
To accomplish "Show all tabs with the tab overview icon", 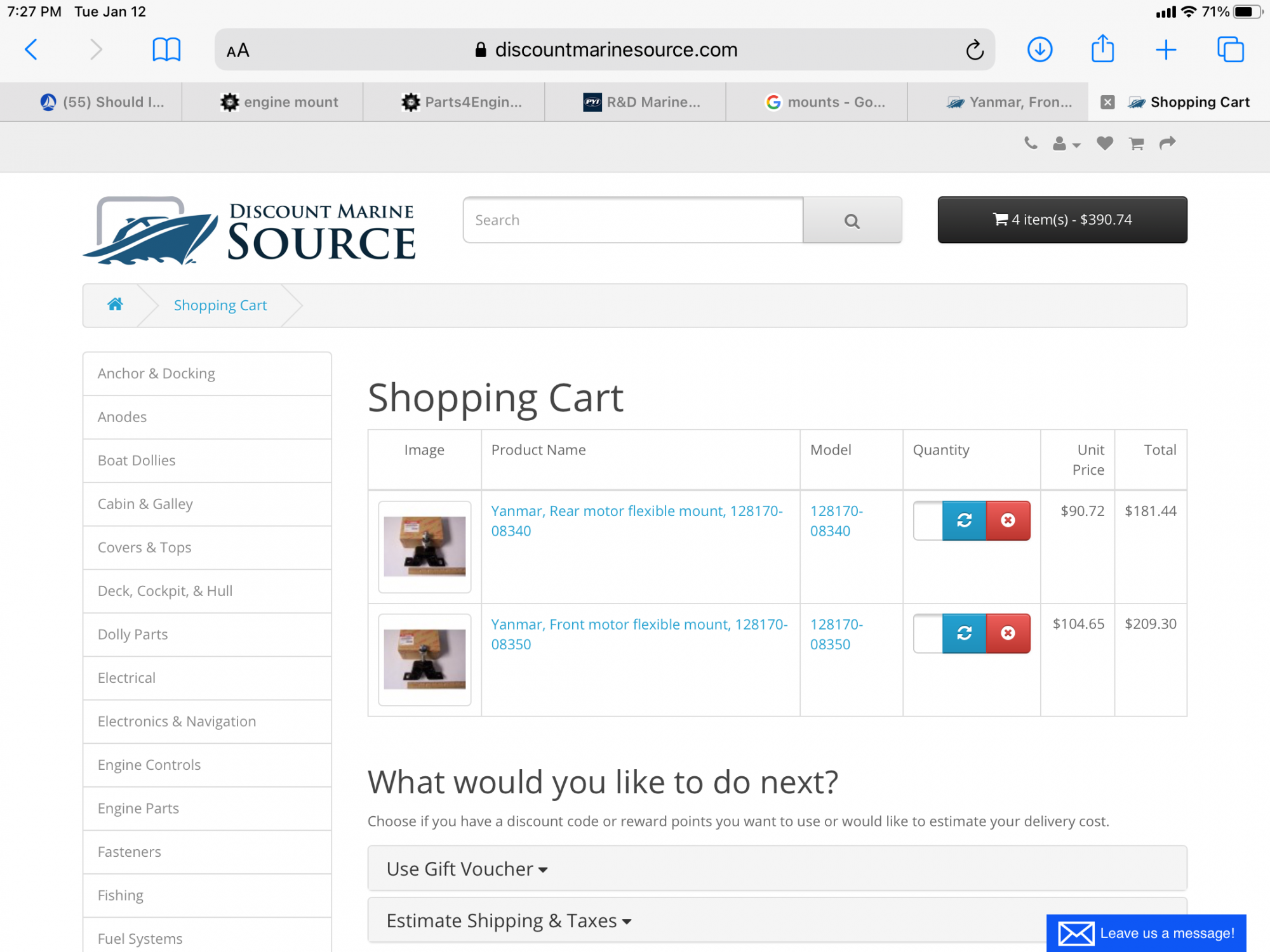I will click(x=1230, y=50).
